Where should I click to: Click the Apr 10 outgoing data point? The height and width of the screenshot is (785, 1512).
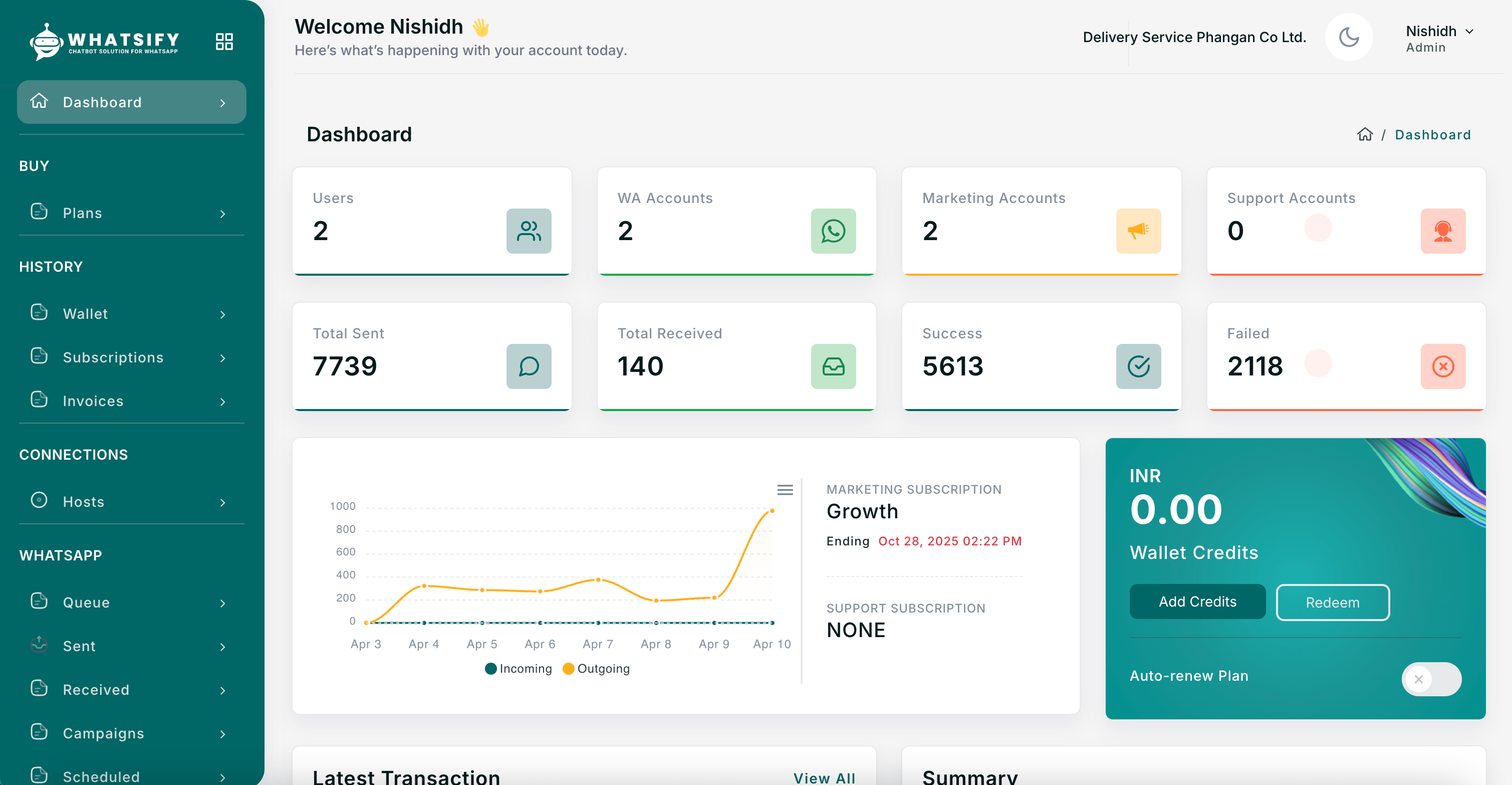pos(772,511)
